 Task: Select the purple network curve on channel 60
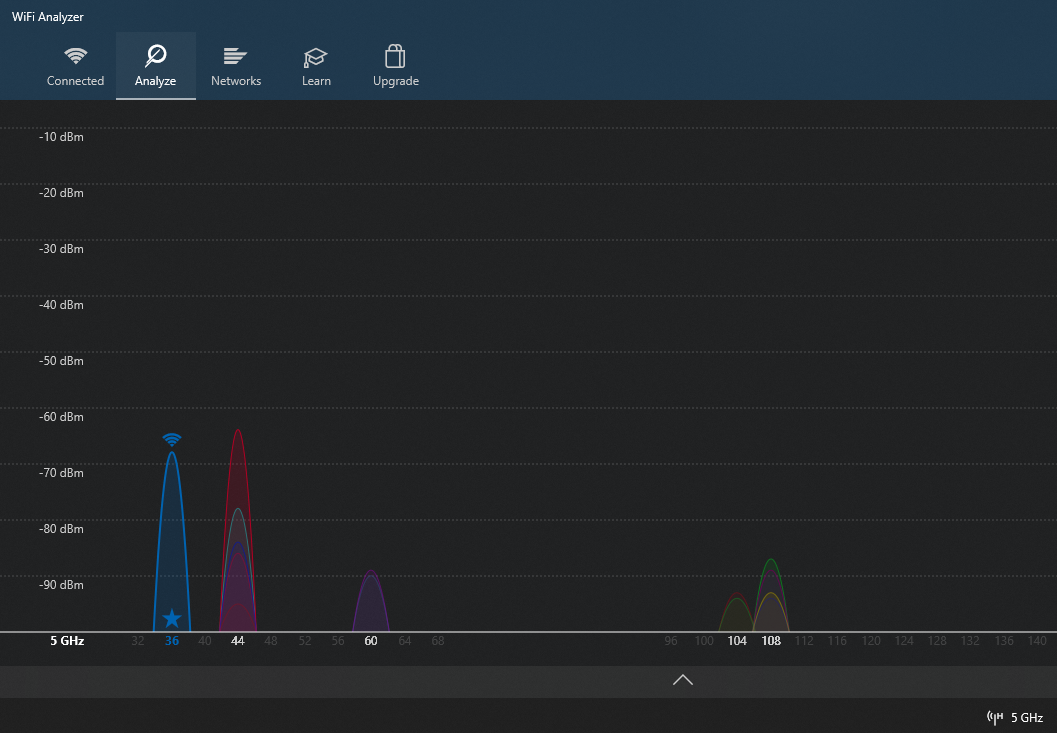point(371,602)
